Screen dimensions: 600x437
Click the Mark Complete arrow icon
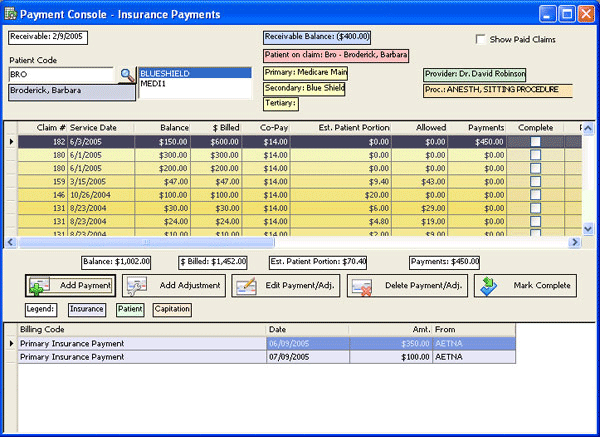[x=490, y=286]
